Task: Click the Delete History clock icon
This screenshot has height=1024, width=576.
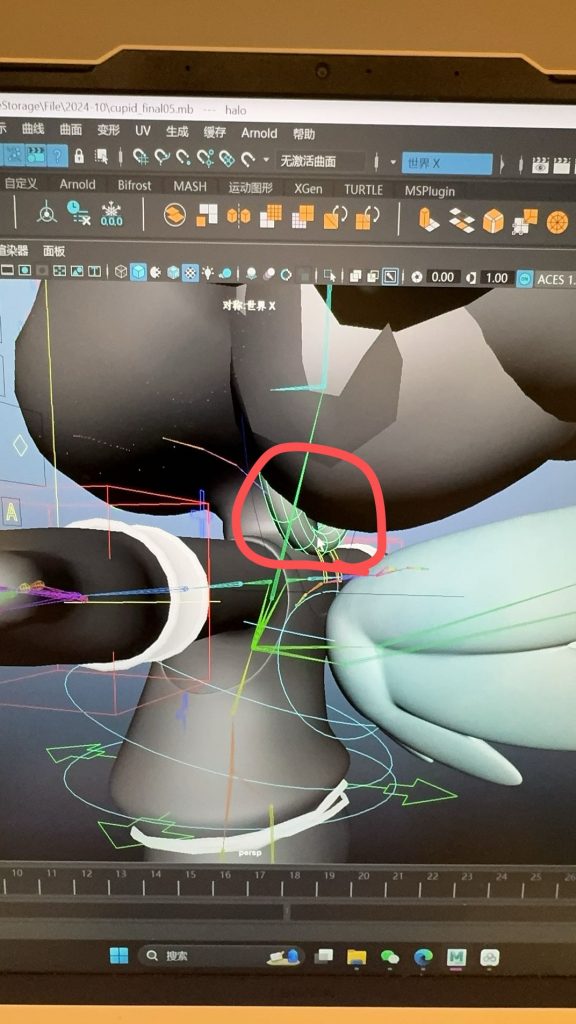Action: click(78, 212)
